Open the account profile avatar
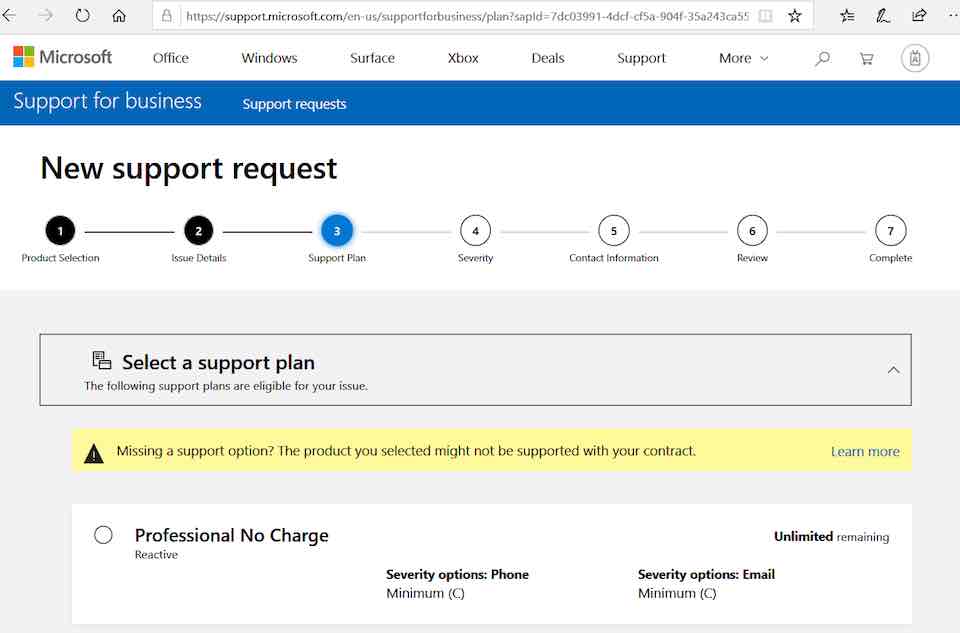Screen dimensions: 960x633 915,58
